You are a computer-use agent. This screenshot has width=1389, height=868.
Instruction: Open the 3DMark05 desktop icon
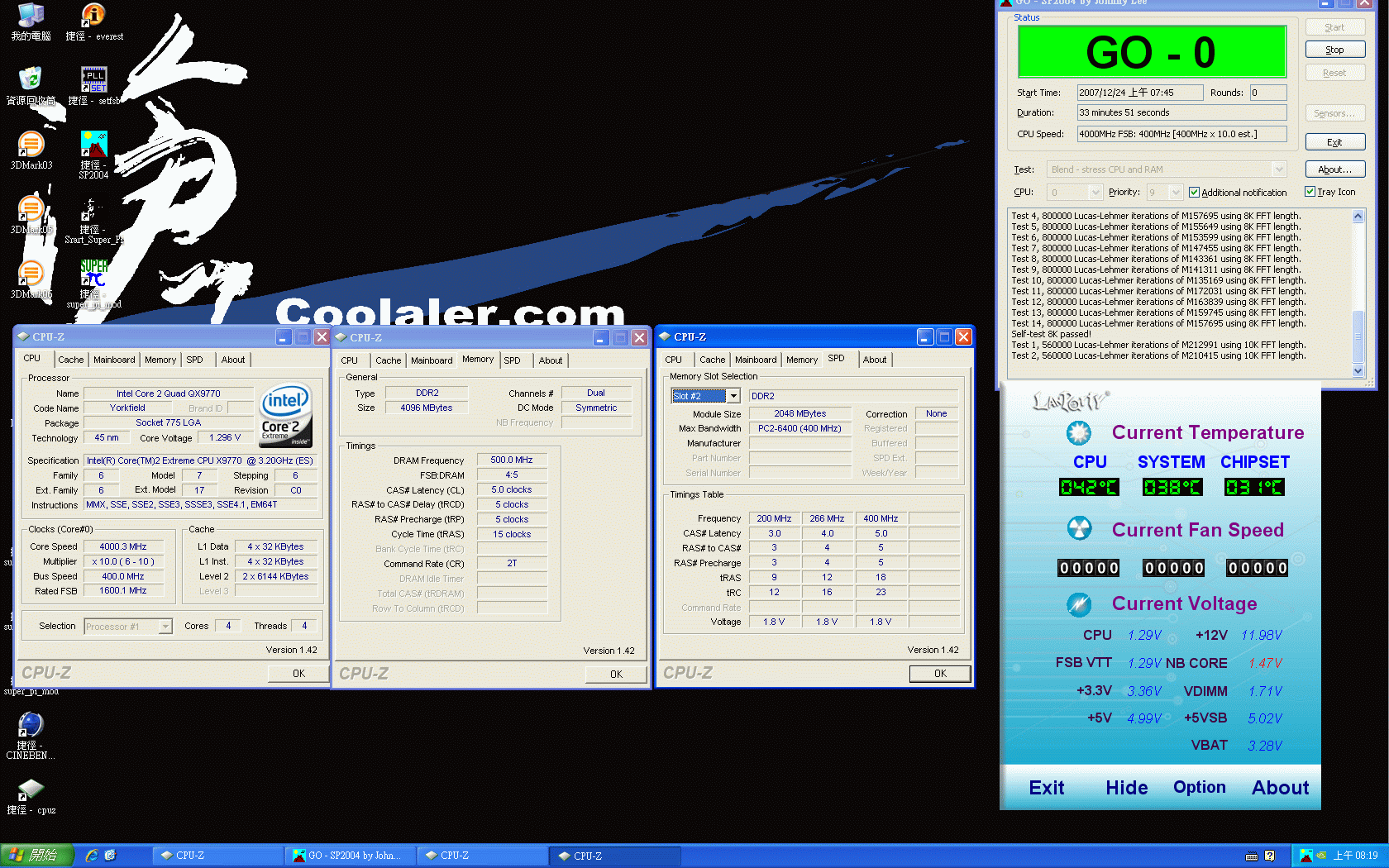tap(31, 215)
